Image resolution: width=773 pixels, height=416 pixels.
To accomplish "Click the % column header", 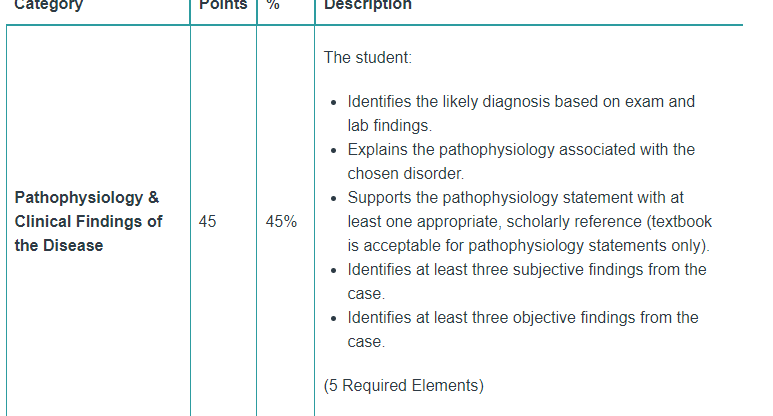I will click(x=273, y=5).
